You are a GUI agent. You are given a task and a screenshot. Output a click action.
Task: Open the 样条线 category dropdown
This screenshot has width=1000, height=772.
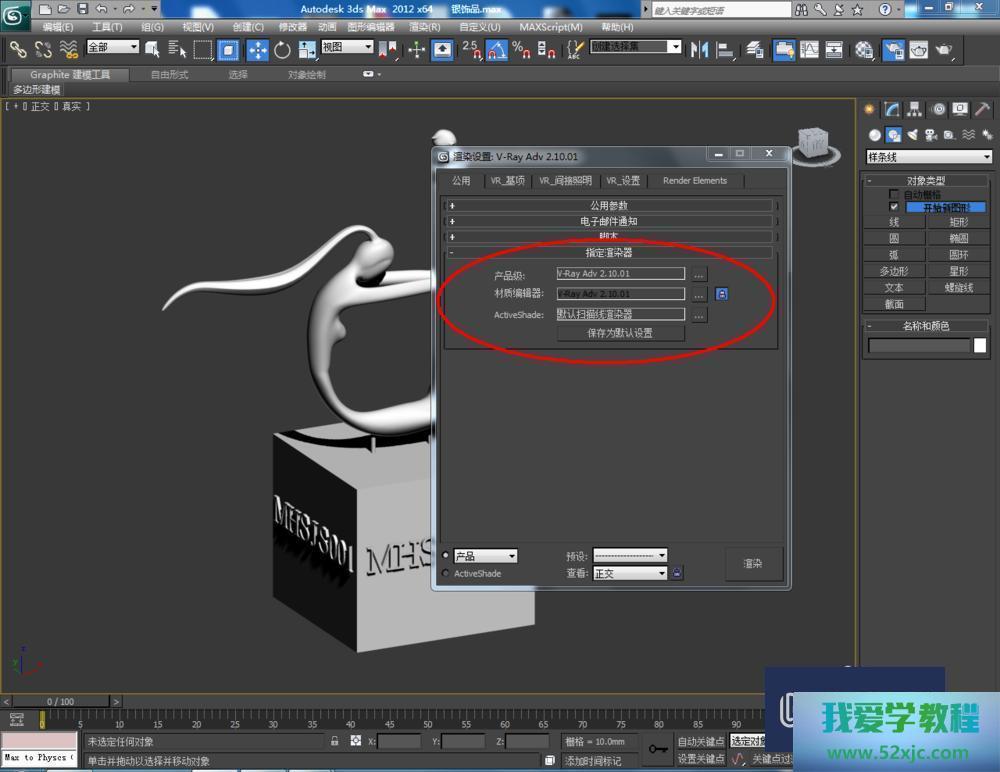929,157
